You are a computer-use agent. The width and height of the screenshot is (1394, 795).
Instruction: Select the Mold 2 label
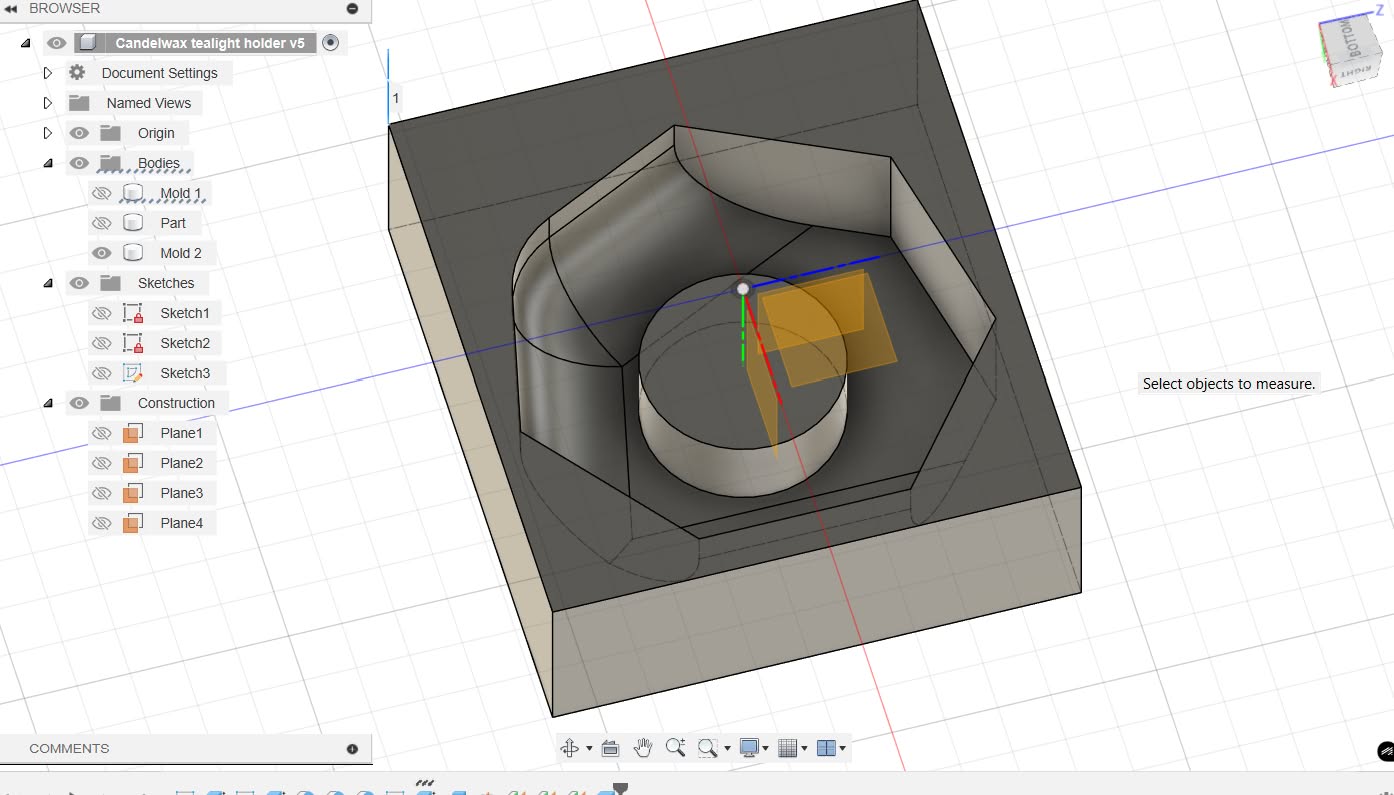tap(181, 253)
